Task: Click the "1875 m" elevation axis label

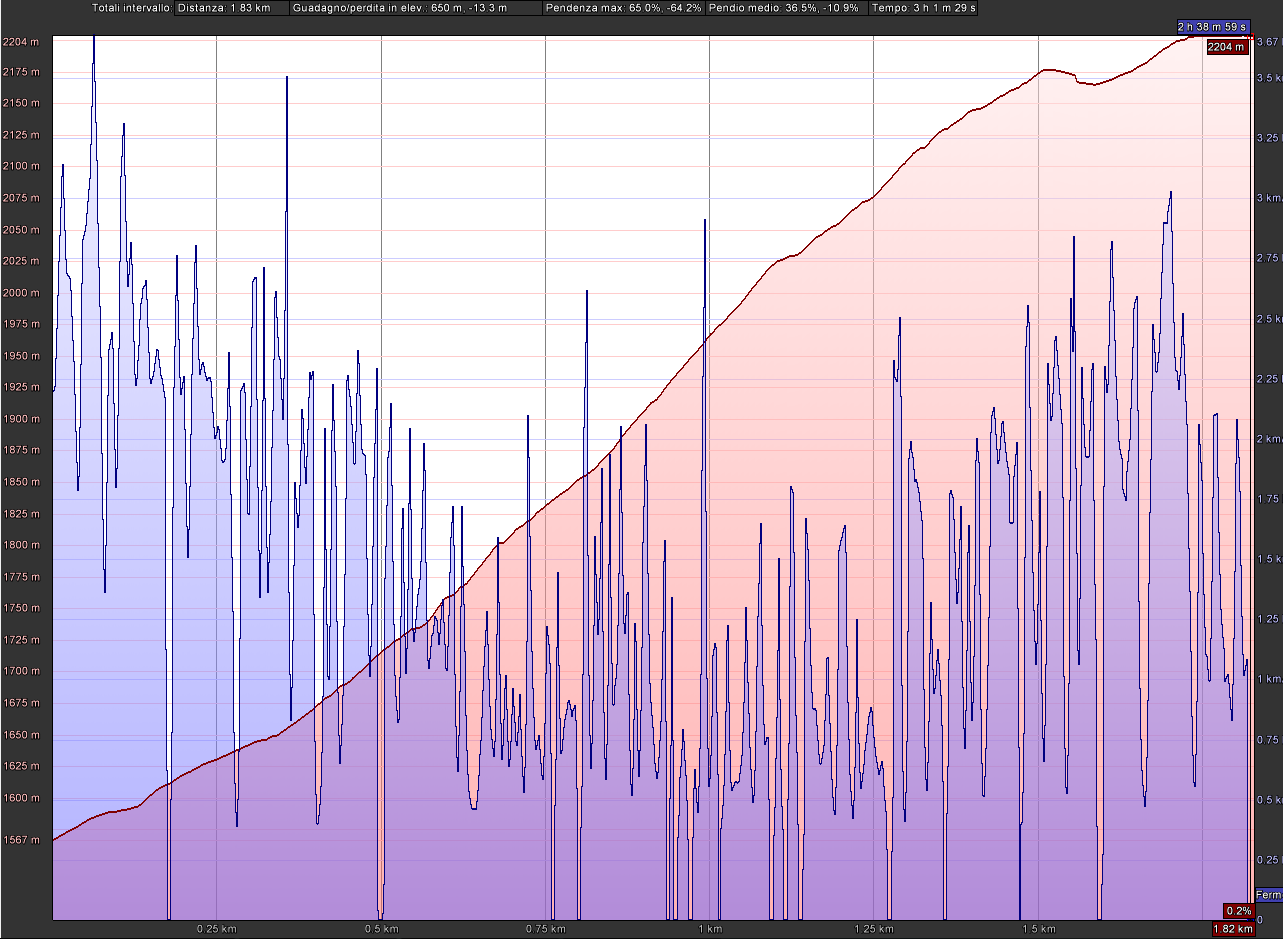Action: (x=22, y=451)
